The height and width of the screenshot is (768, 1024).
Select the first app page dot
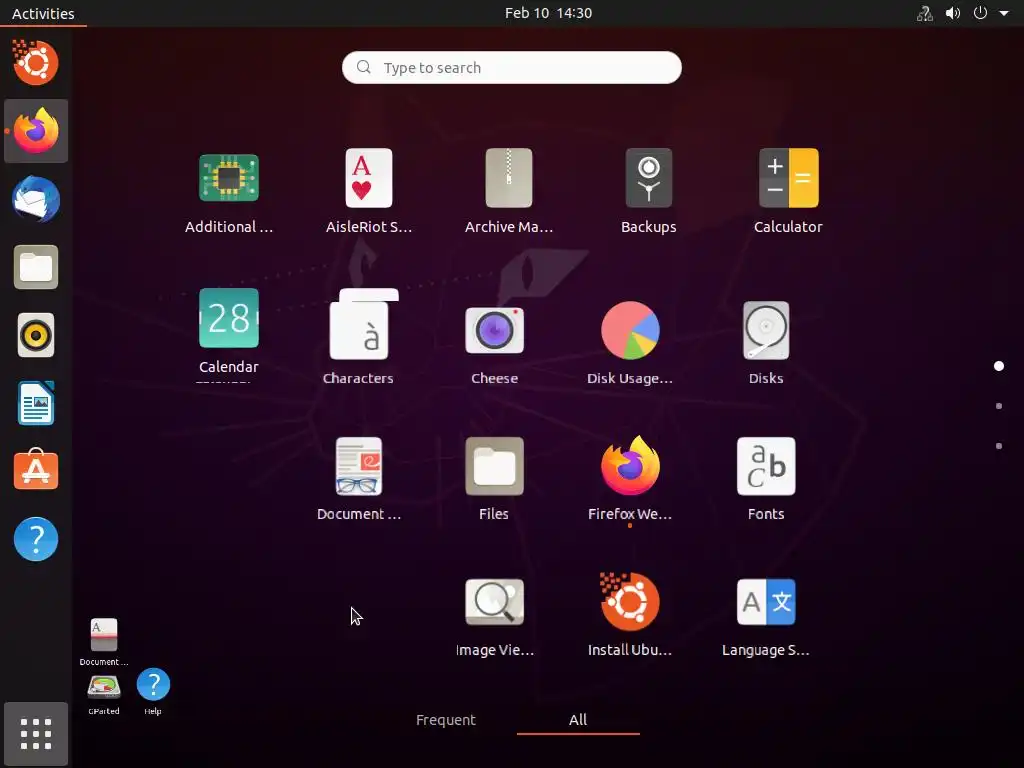click(999, 366)
